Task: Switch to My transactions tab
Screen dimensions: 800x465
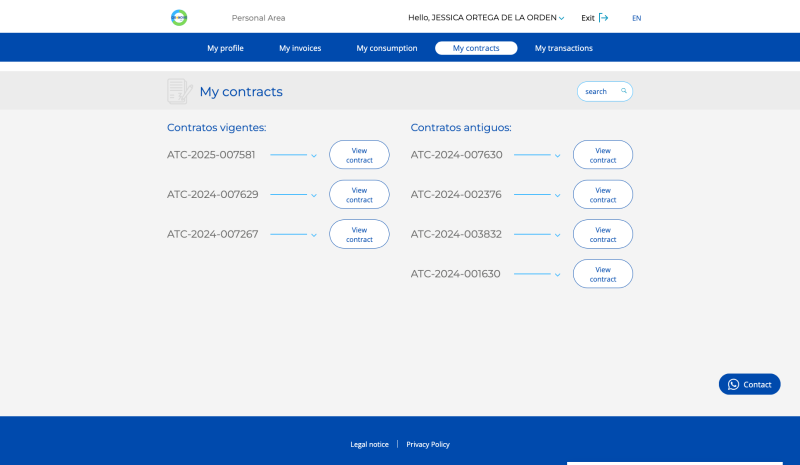Action: [x=564, y=48]
